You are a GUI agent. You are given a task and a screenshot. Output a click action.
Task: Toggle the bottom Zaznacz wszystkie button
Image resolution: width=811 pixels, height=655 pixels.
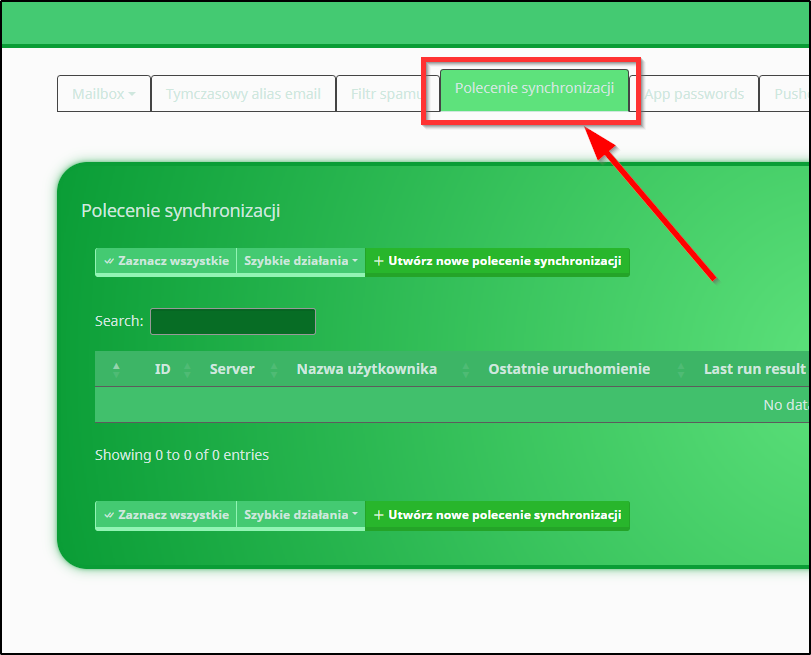(166, 515)
